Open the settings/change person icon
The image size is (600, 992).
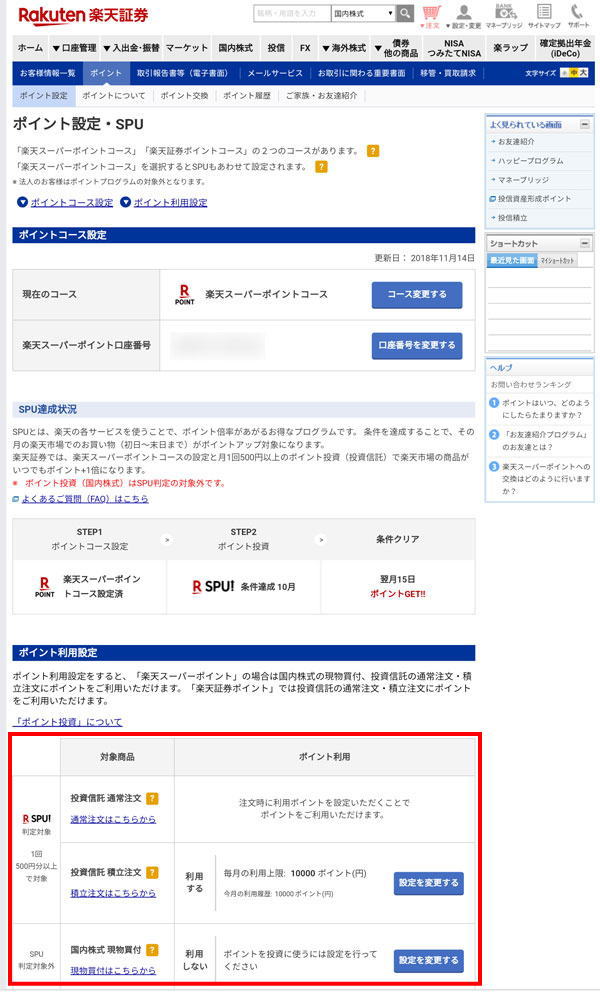(x=464, y=15)
